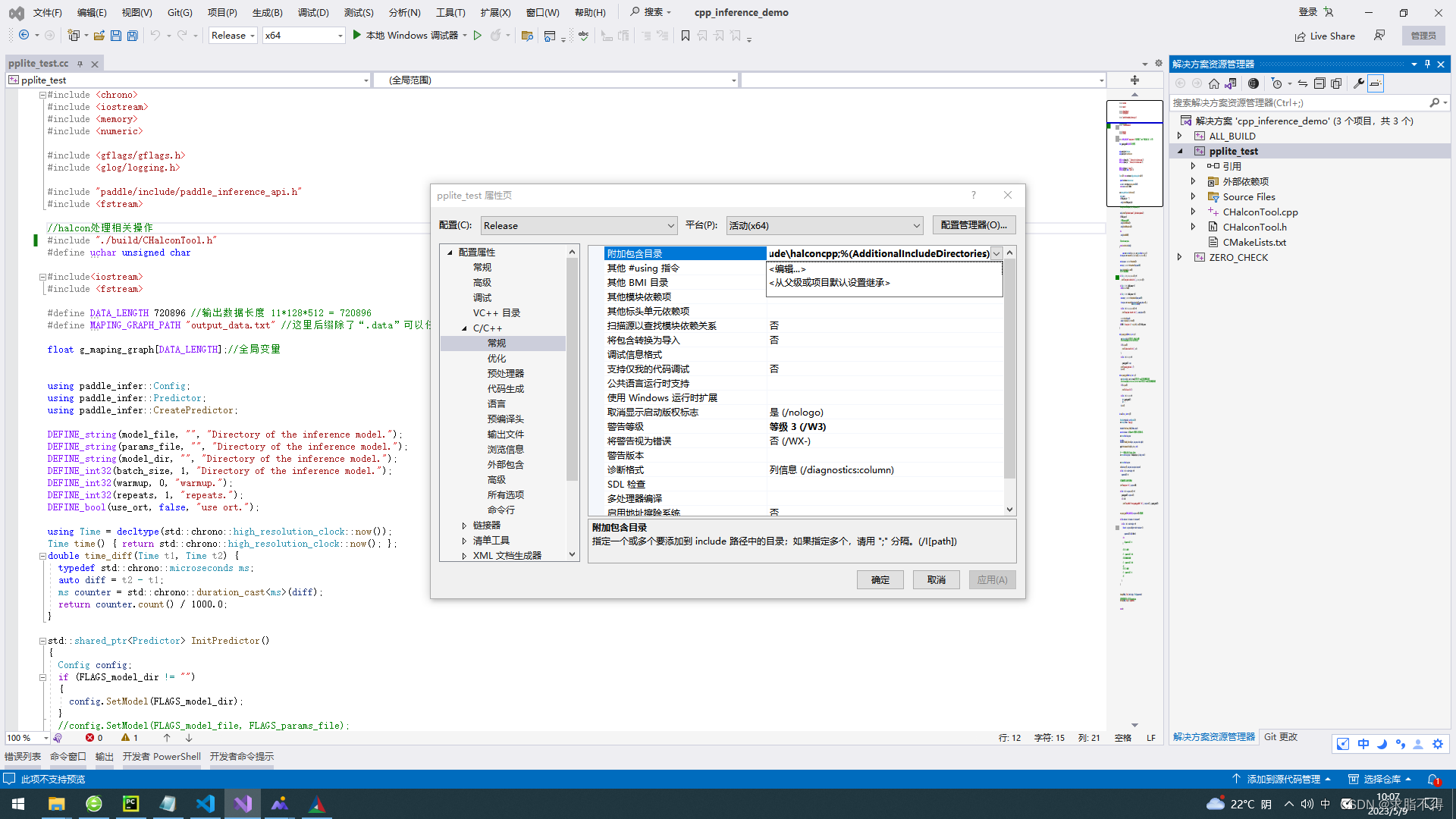Pin the pplite_test.cc editor tab

79,64
